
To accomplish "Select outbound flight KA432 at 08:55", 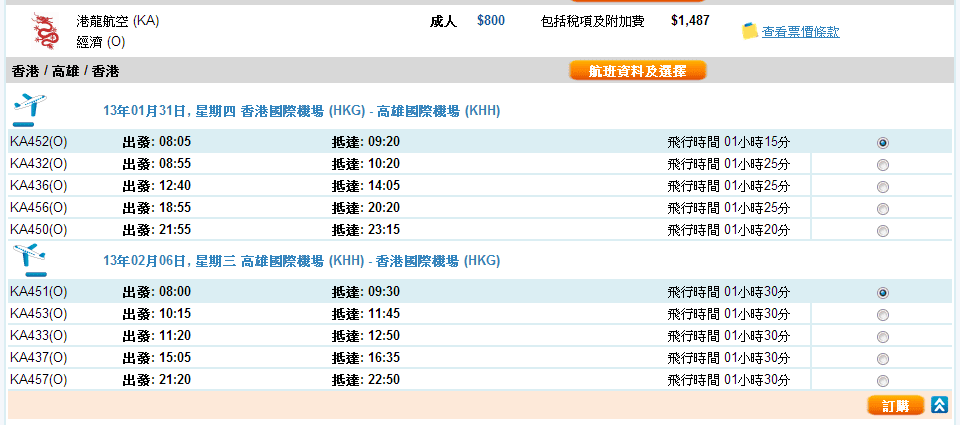I will pos(882,165).
